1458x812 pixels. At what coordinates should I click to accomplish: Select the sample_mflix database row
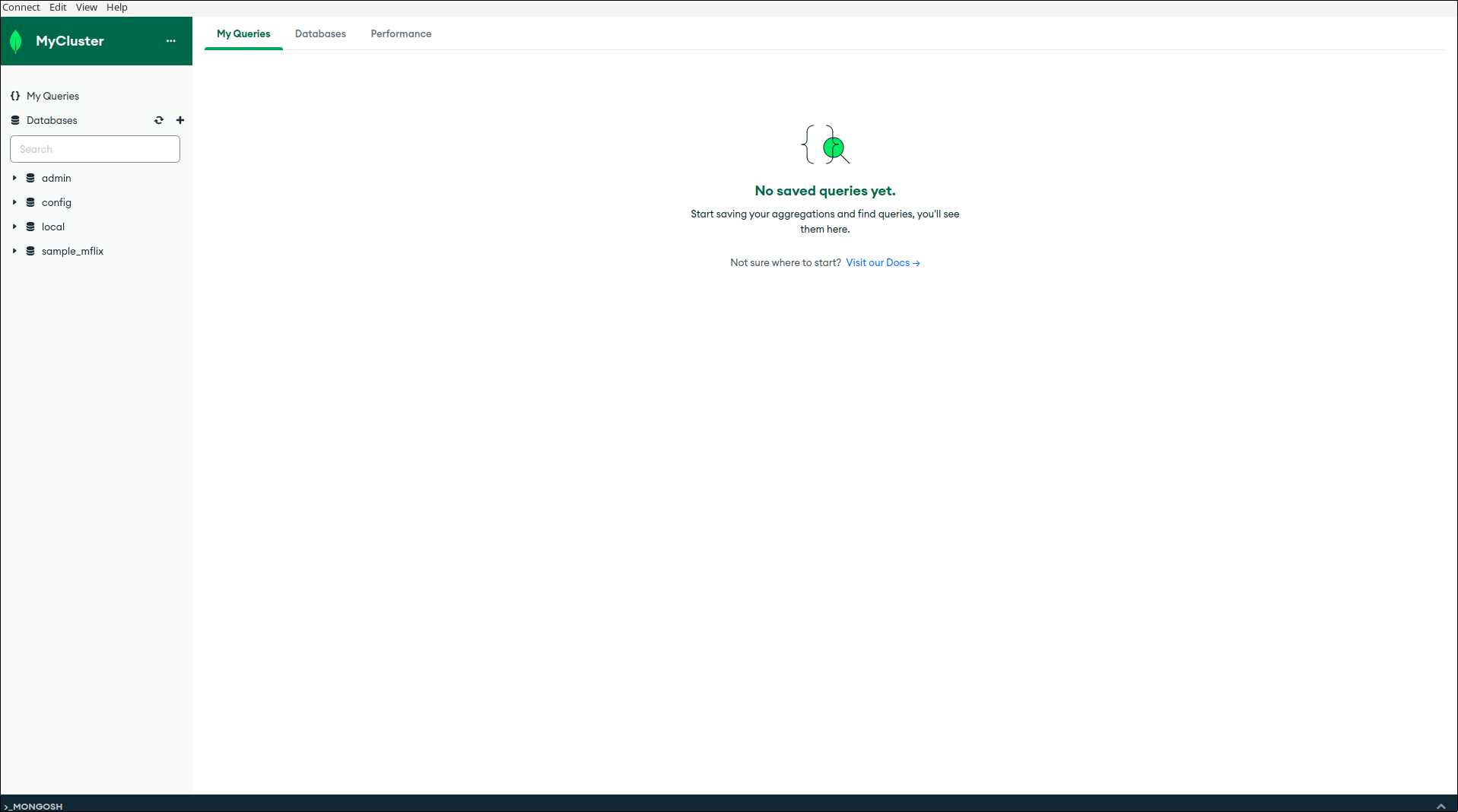[x=96, y=251]
